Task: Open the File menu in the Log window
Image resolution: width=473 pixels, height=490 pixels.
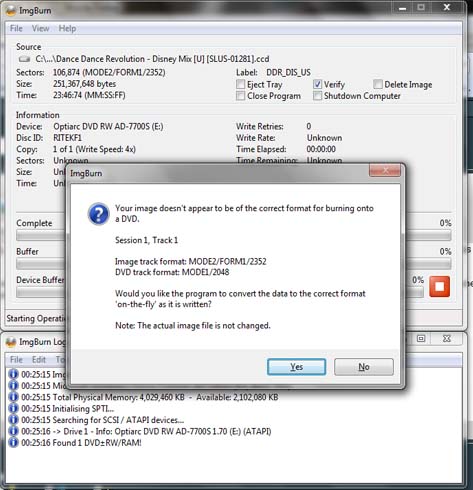Action: tap(16, 360)
